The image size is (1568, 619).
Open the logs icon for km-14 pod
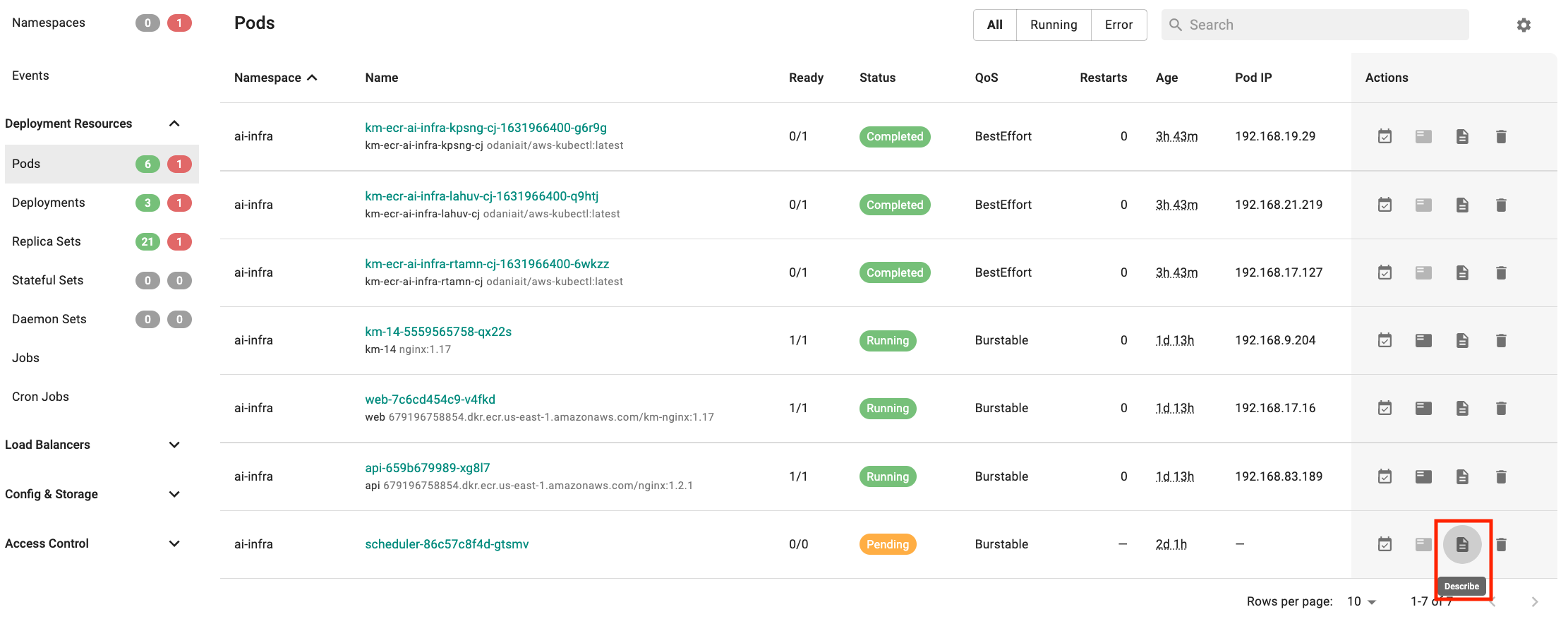pos(1423,340)
